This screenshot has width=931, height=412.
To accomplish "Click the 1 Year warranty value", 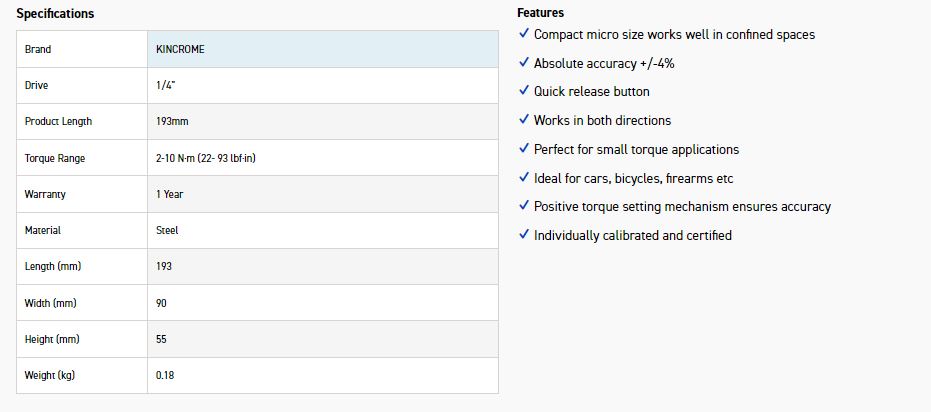I will (170, 194).
